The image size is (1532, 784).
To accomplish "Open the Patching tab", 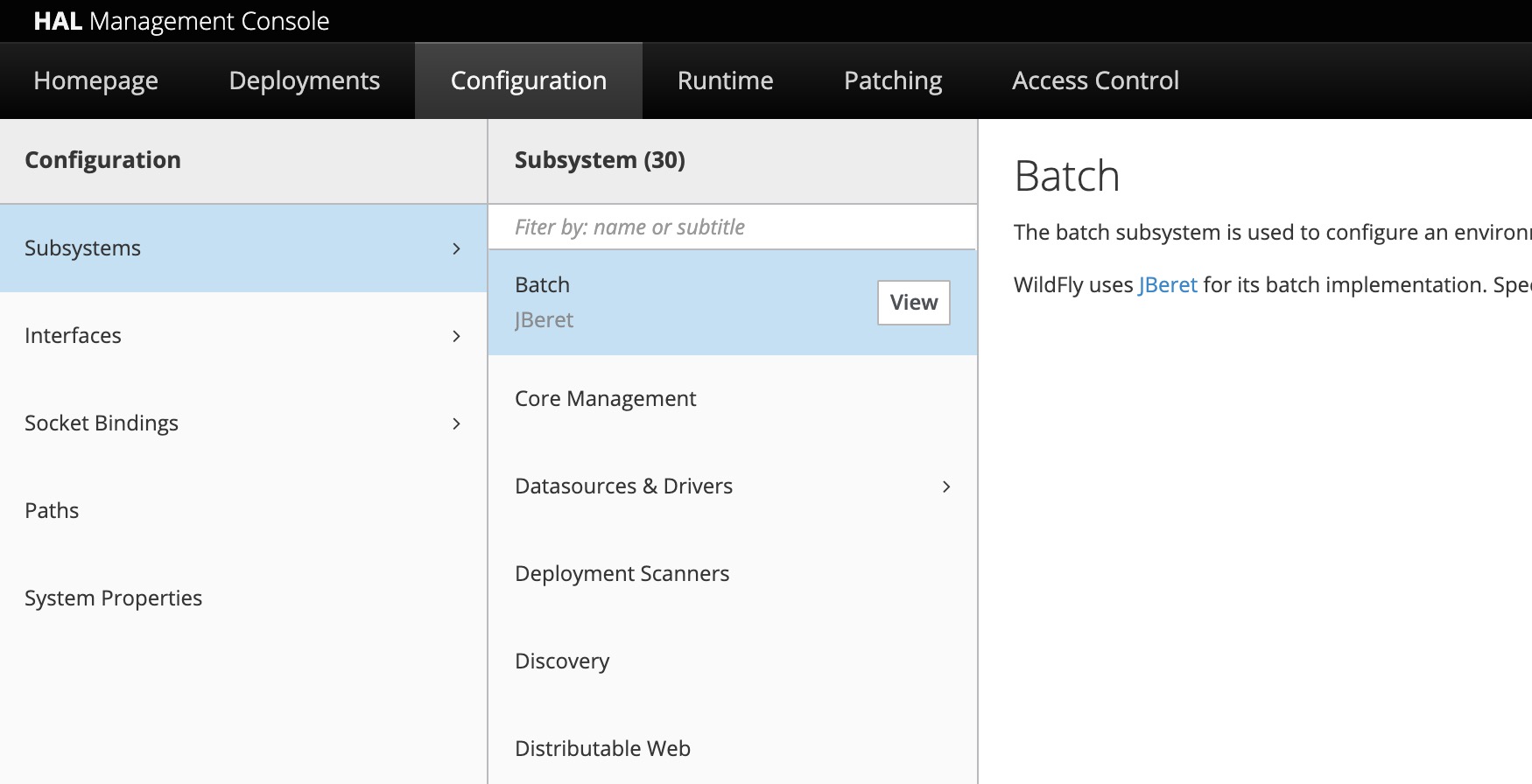I will 893,80.
